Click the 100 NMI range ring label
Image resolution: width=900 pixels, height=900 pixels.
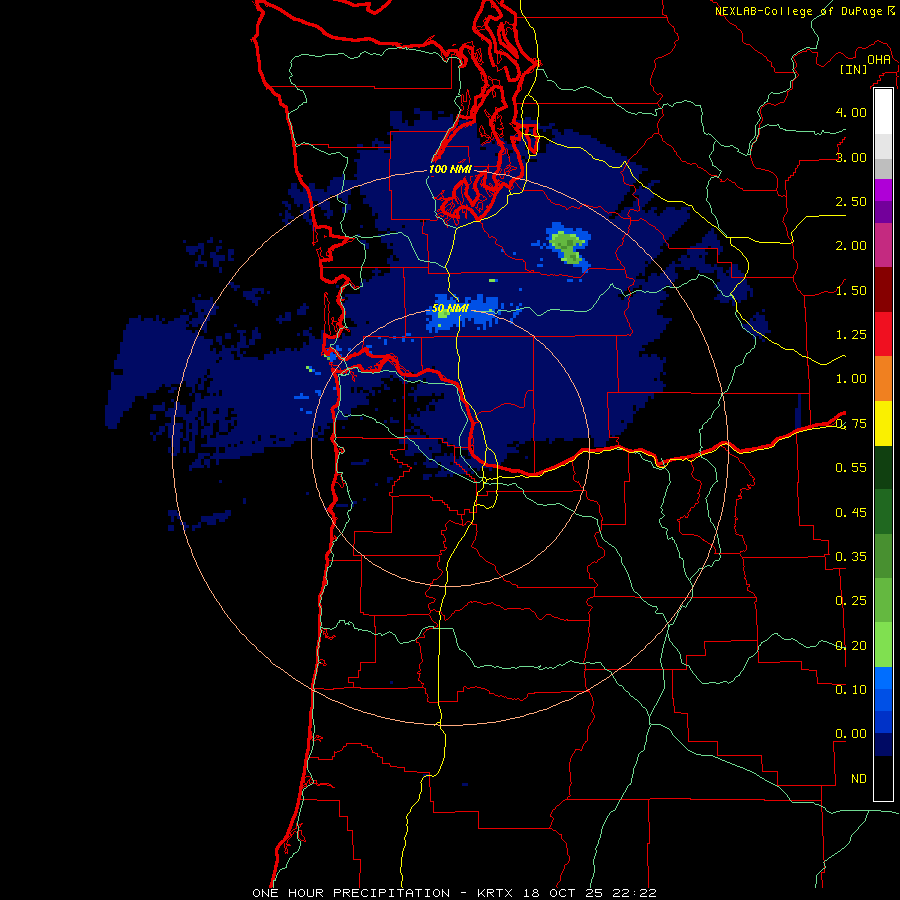pos(450,169)
